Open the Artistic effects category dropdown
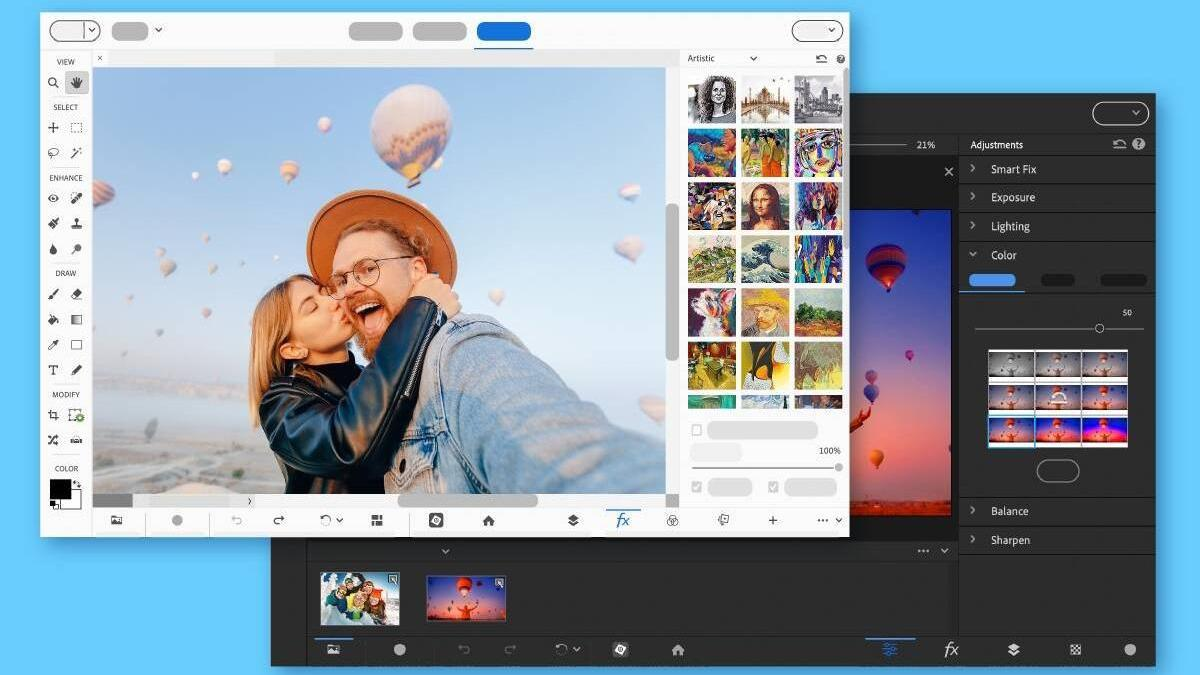The image size is (1200, 675). point(722,59)
